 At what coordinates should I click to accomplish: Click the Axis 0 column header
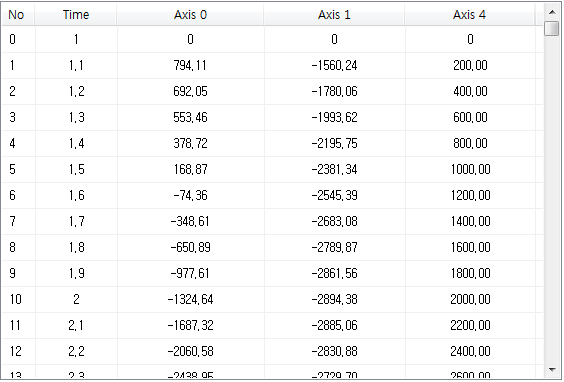[x=190, y=15]
